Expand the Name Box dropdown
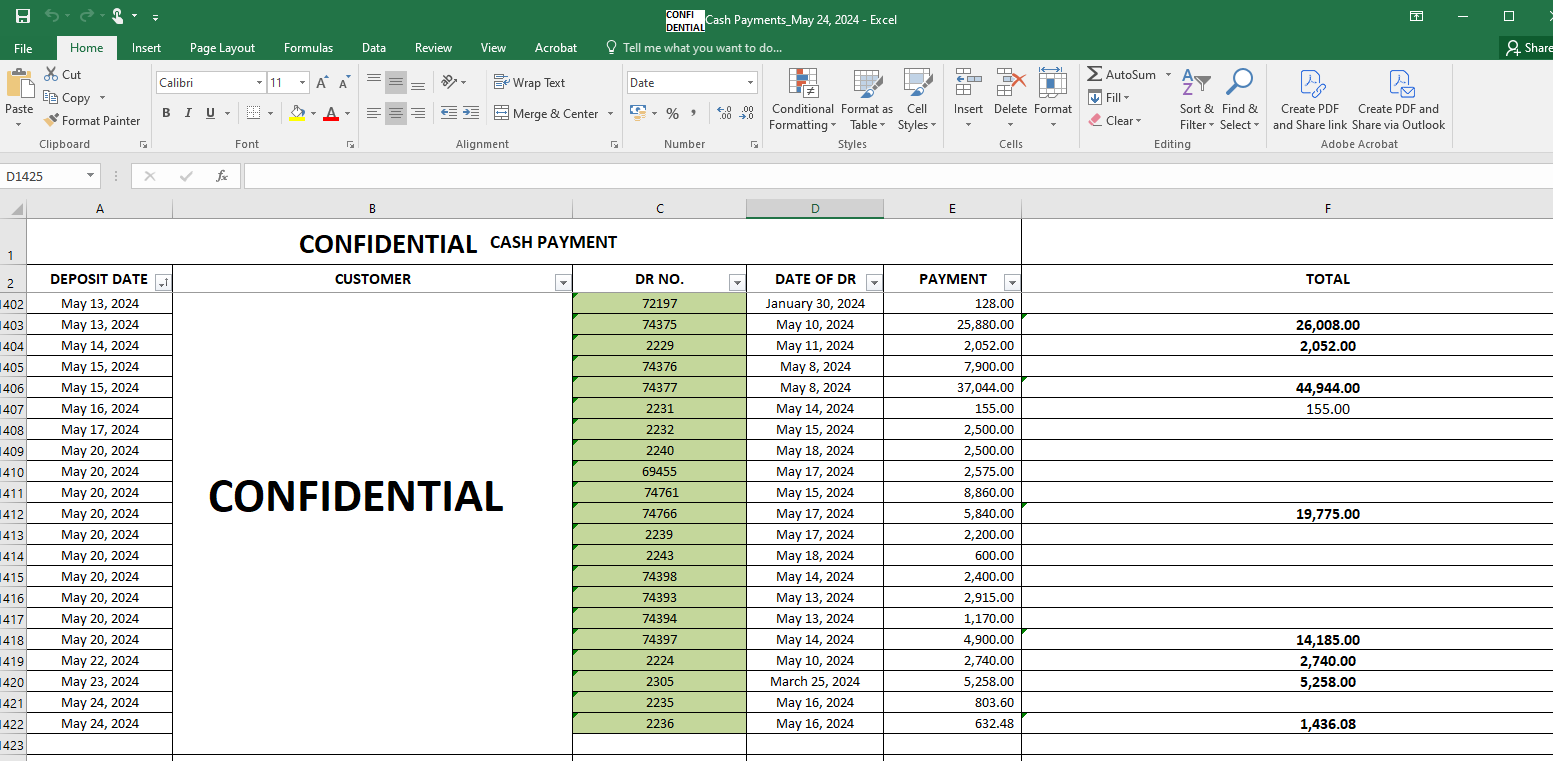1553x761 pixels. pyautogui.click(x=90, y=176)
